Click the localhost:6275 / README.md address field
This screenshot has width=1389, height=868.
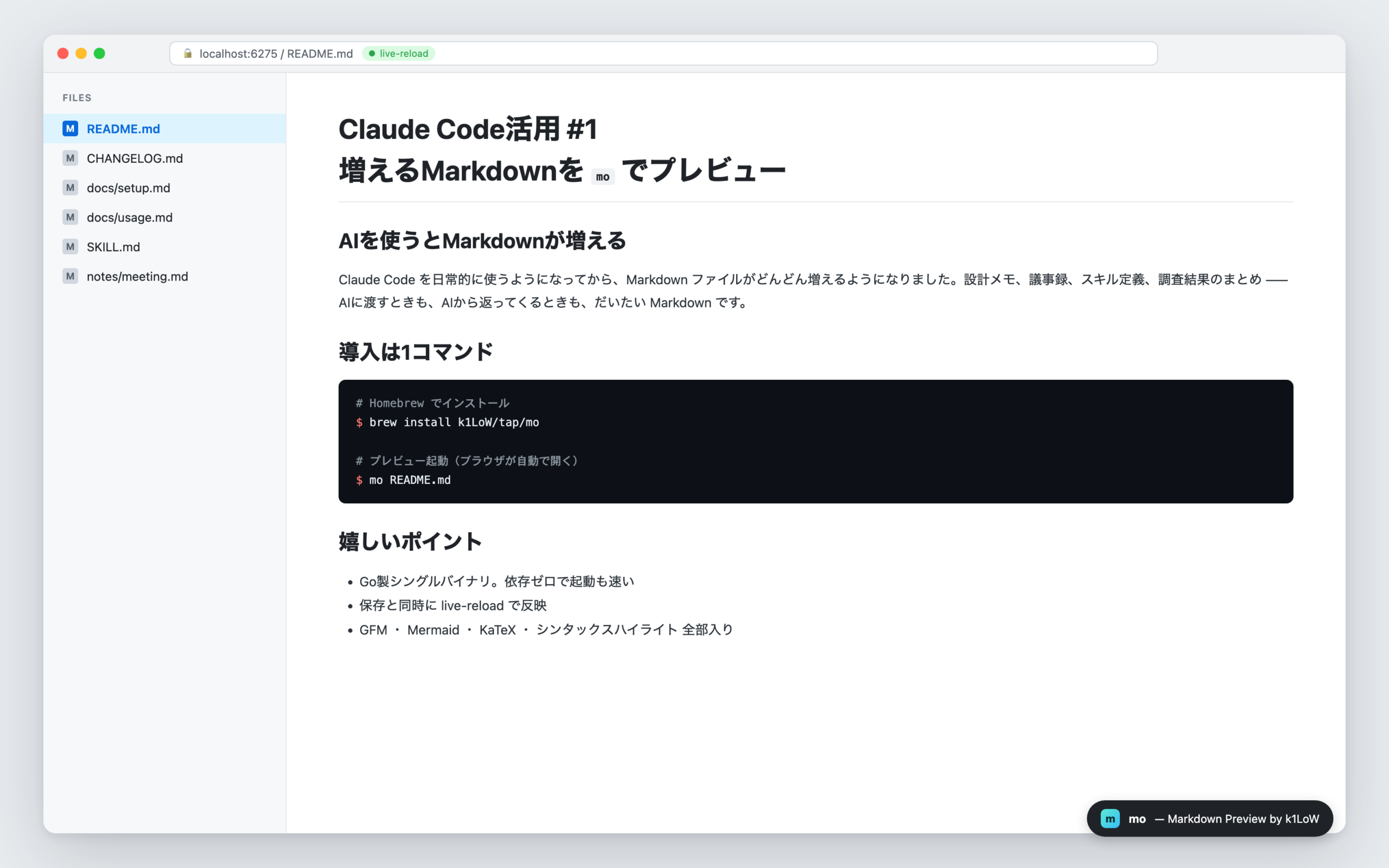click(x=663, y=53)
